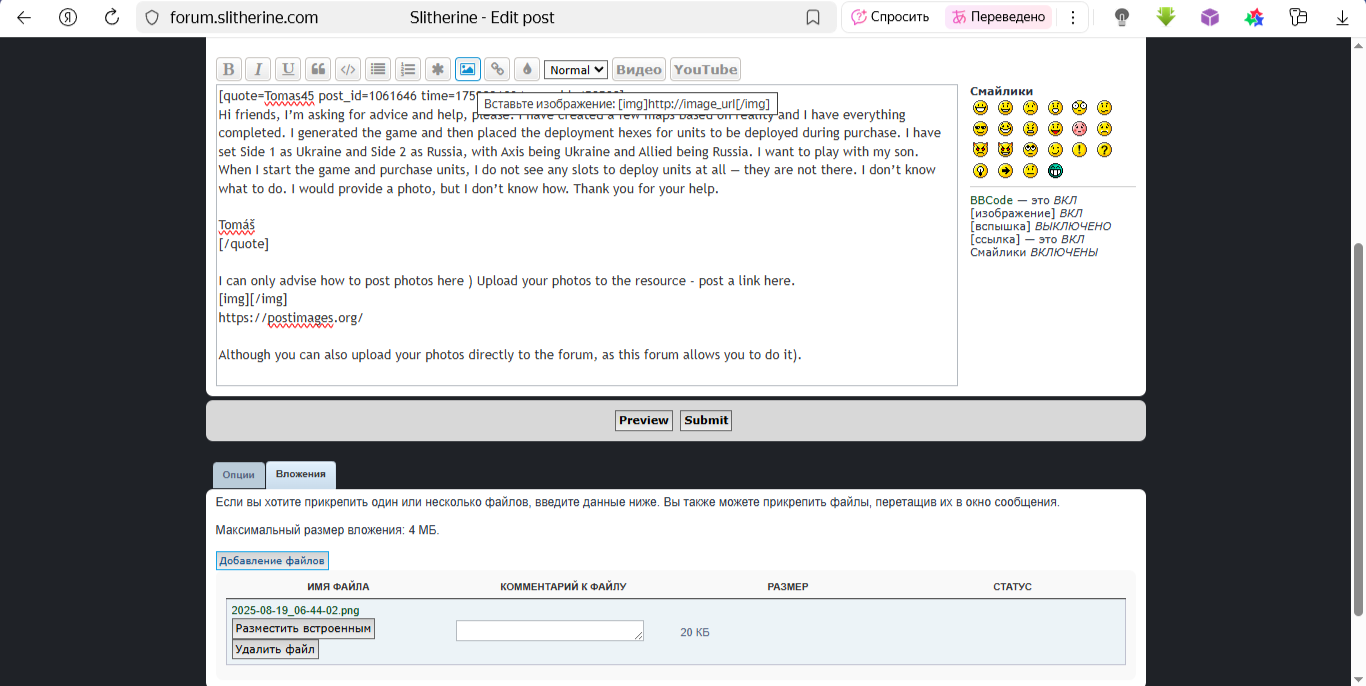This screenshot has height=686, width=1366.
Task: Preview the post before submitting
Action: (x=643, y=420)
